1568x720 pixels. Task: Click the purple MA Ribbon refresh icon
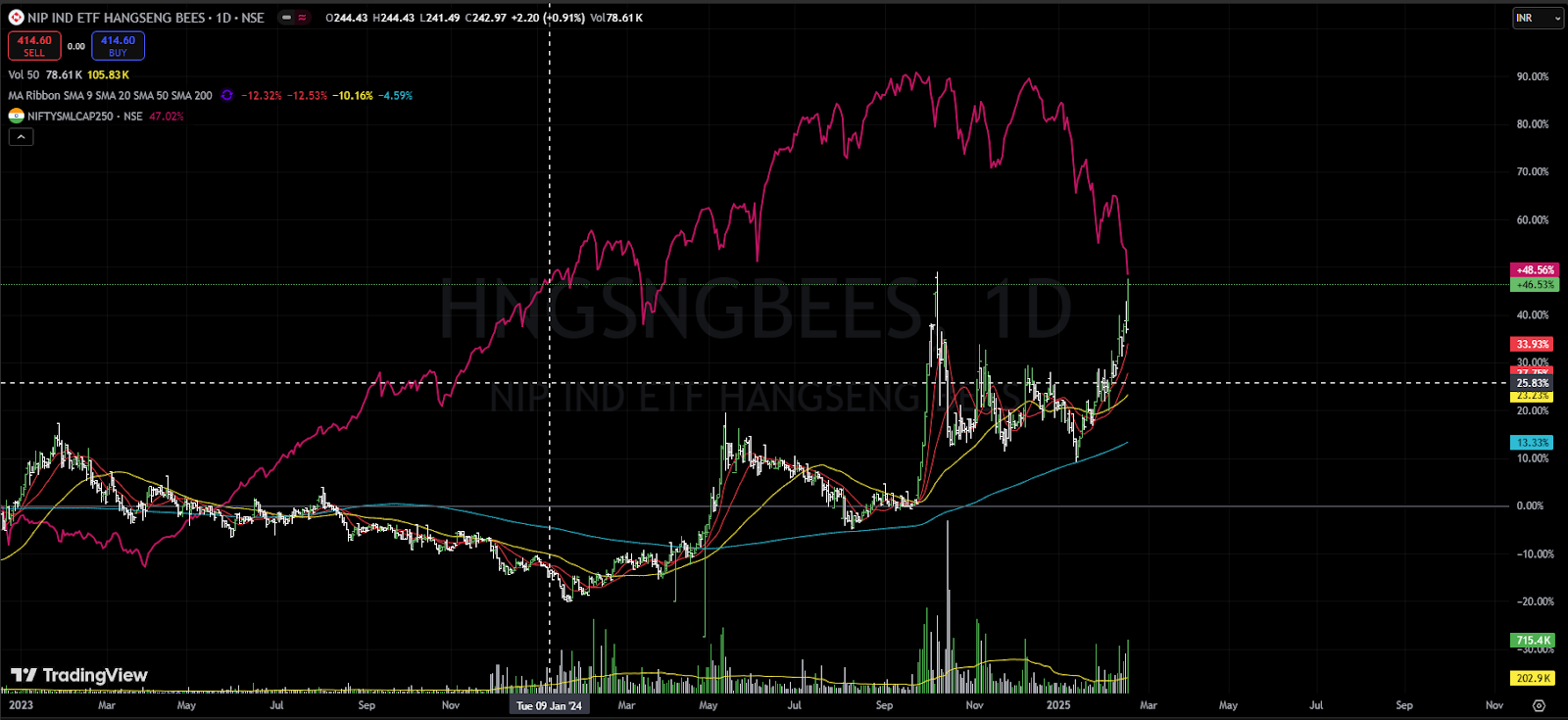pyautogui.click(x=227, y=96)
